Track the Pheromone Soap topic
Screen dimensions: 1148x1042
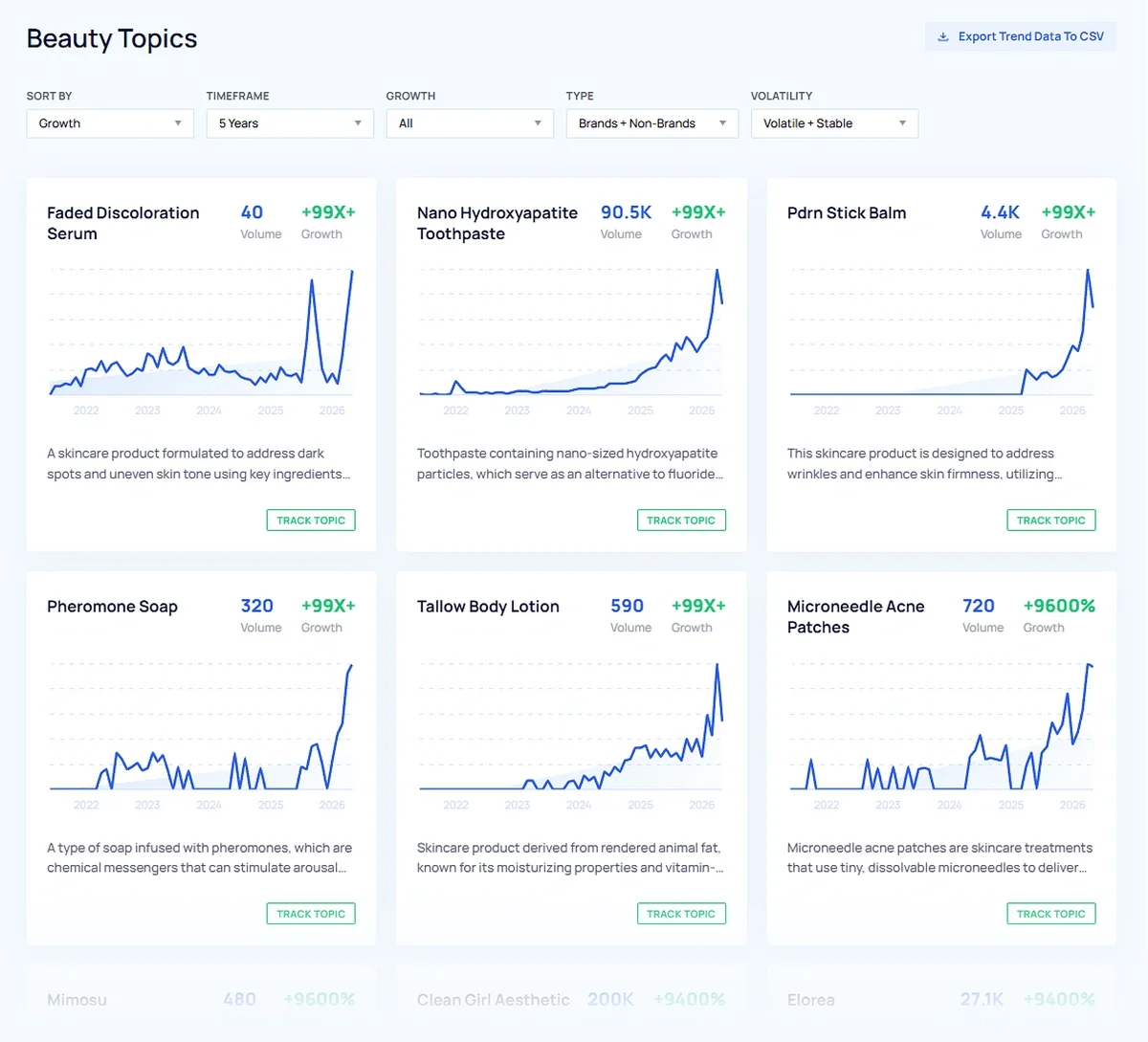coord(311,914)
